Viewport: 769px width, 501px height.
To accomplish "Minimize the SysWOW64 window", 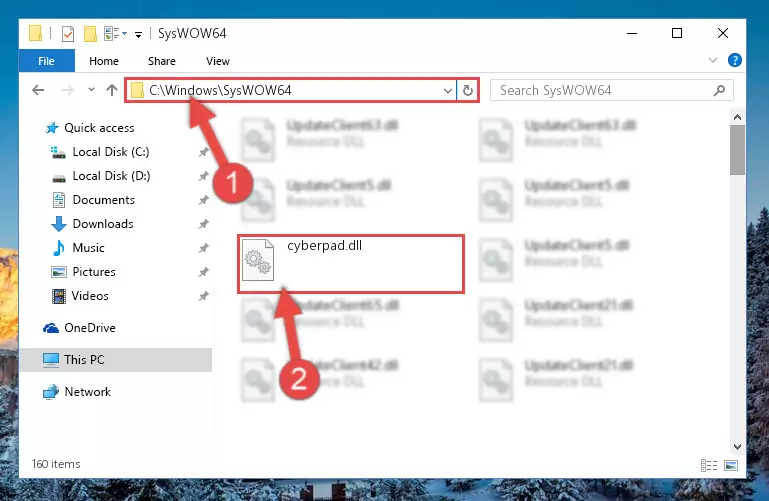I will click(x=632, y=33).
